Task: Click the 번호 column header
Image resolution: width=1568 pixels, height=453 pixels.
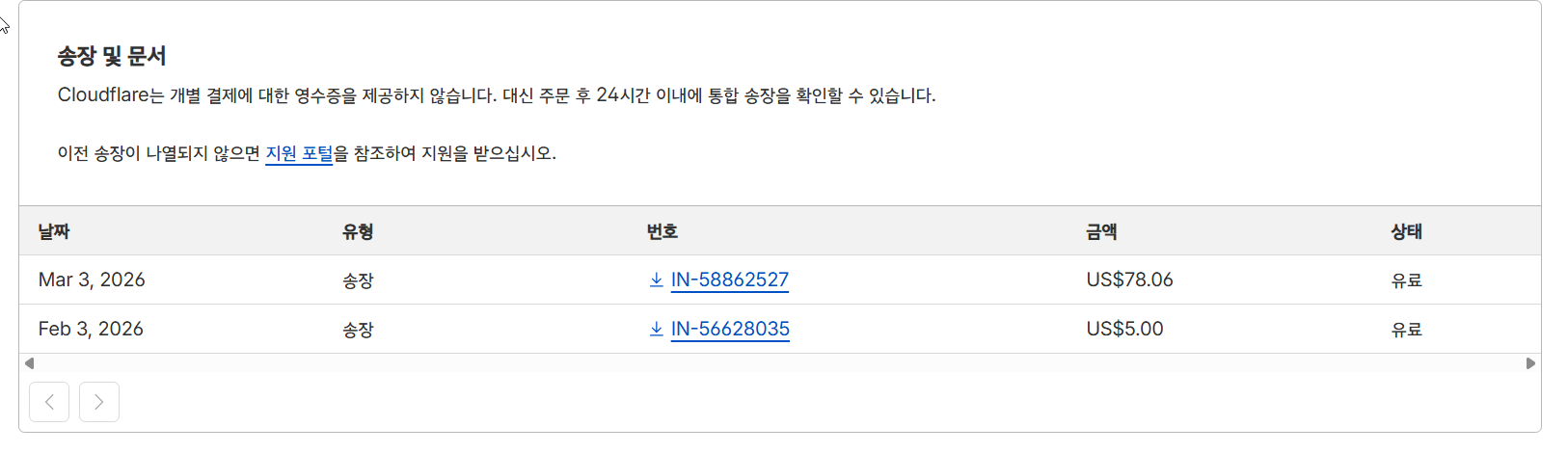Action: coord(662,231)
